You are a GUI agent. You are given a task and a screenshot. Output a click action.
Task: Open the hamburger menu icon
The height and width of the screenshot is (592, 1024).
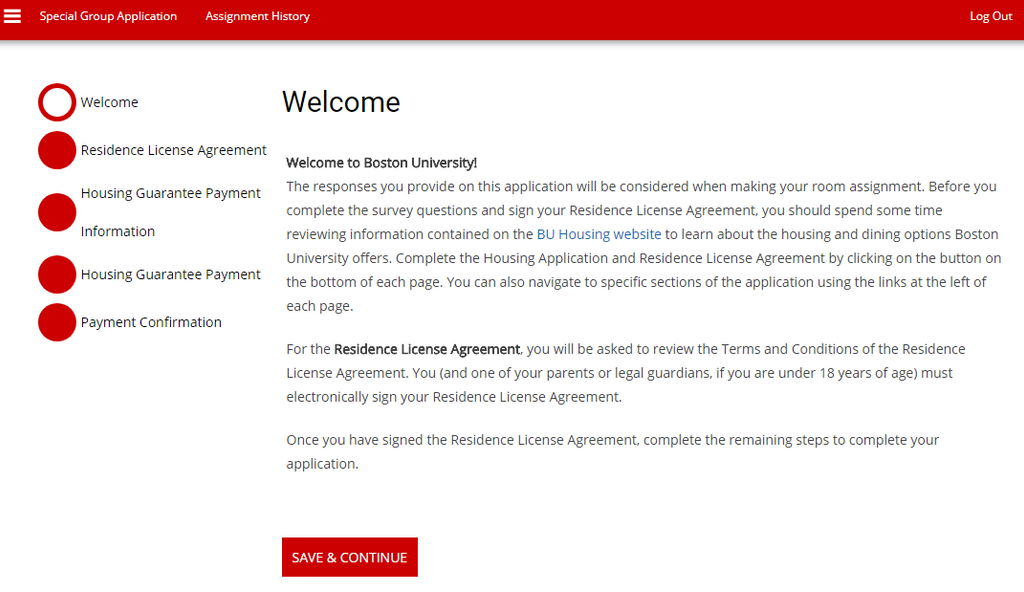tap(13, 16)
